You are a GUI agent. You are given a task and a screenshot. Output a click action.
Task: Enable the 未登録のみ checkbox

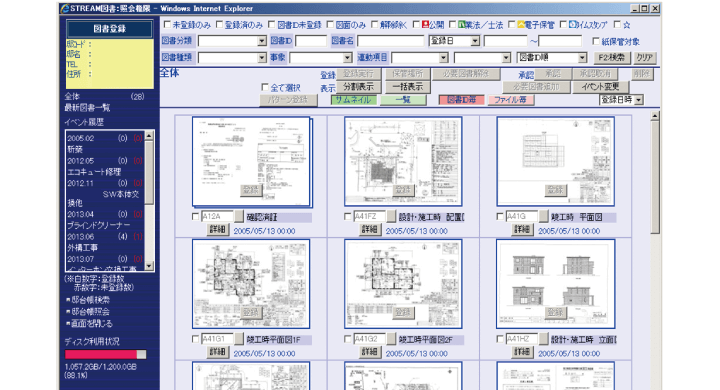[x=167, y=24]
